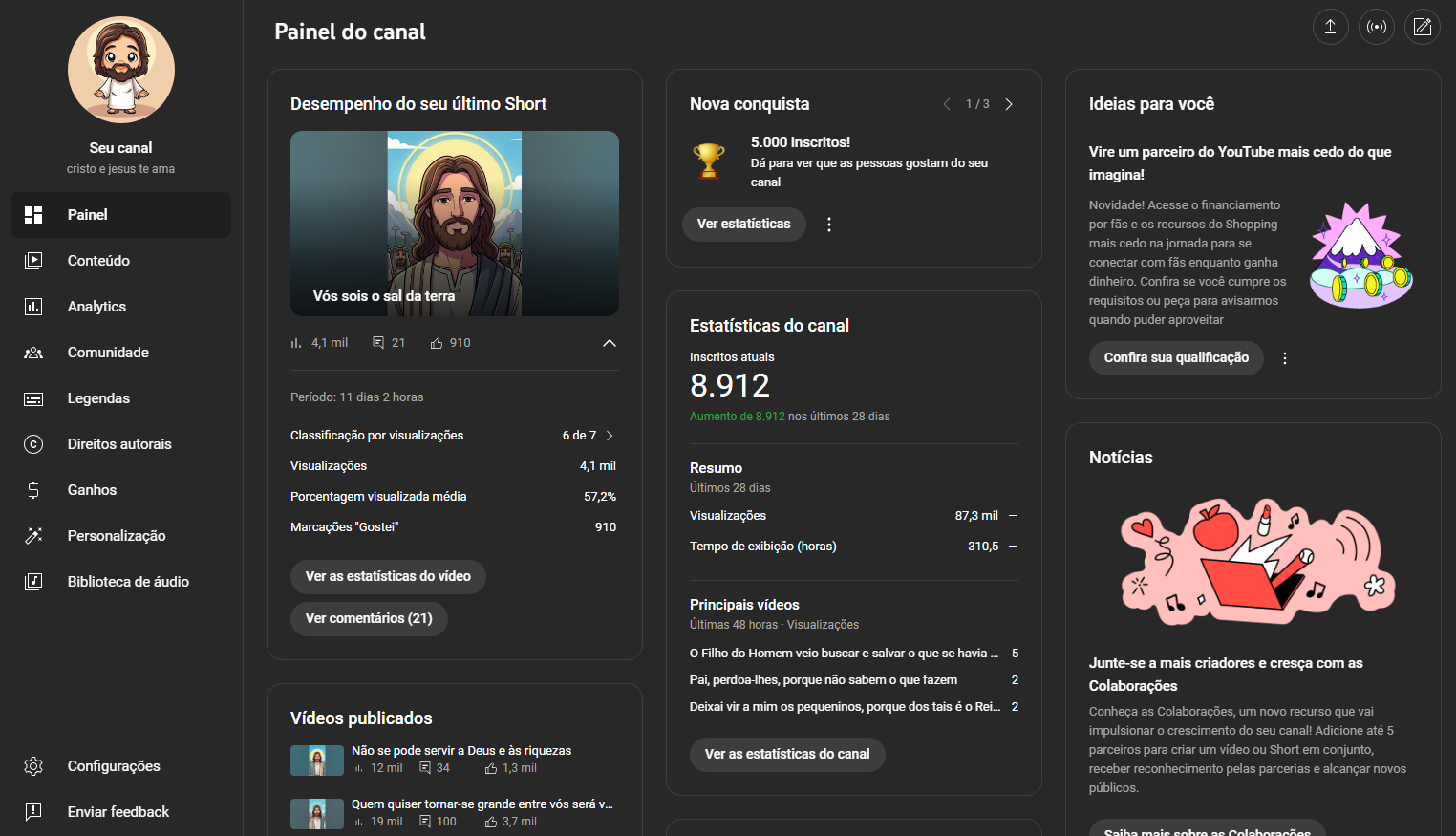This screenshot has height=836, width=1456.
Task: Click the Biblioteca de áudio music icon
Action: click(33, 582)
